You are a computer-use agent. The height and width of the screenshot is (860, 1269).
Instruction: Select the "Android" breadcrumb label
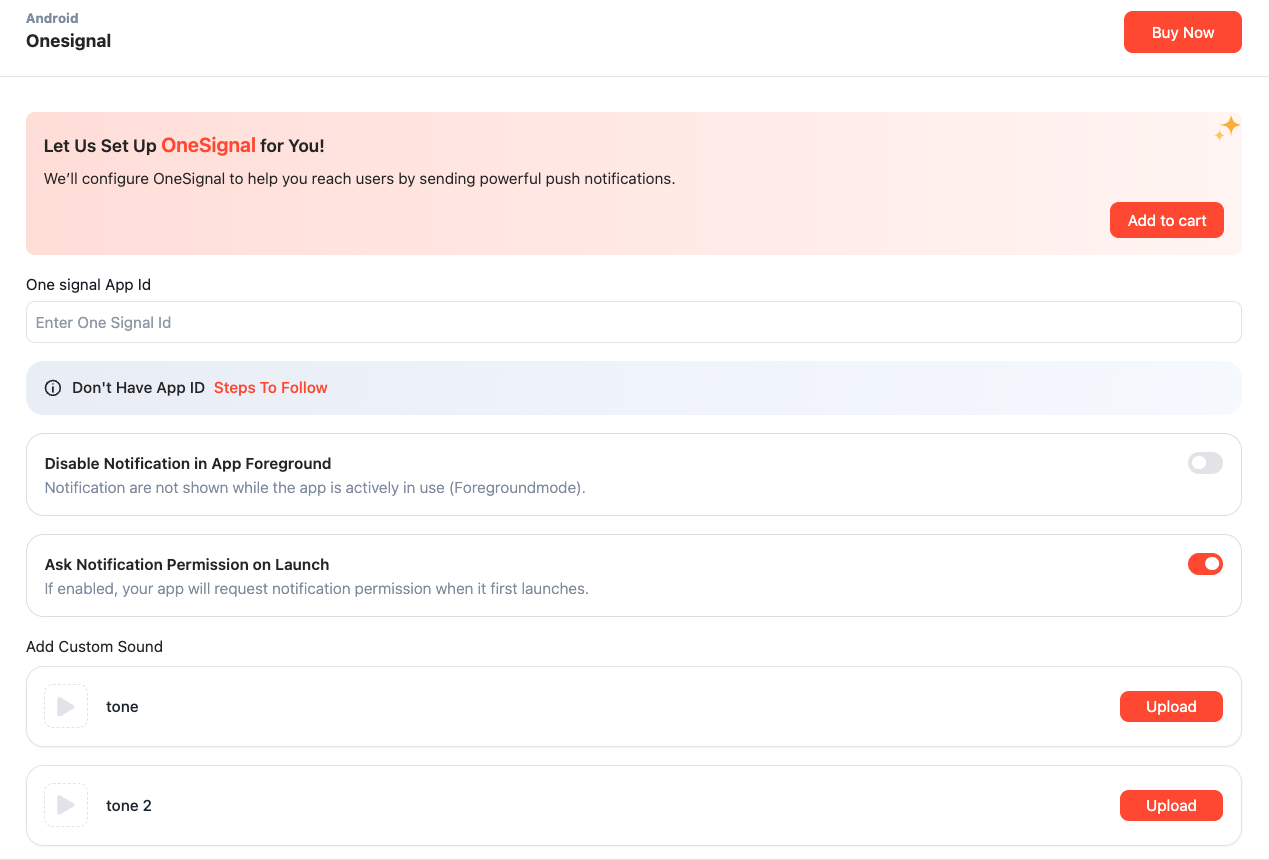click(52, 18)
